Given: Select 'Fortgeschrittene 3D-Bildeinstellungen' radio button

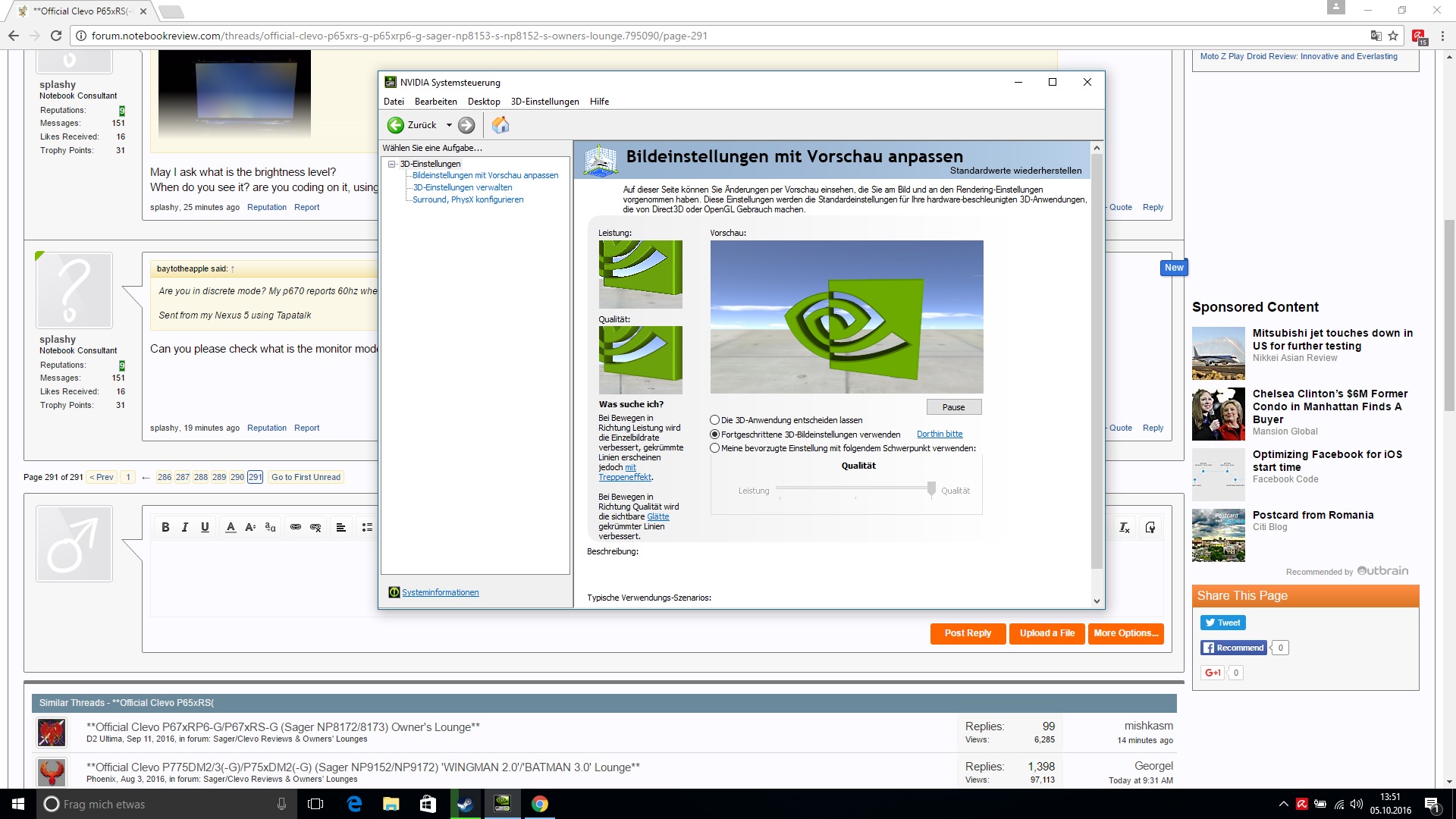Looking at the screenshot, I should 714,434.
